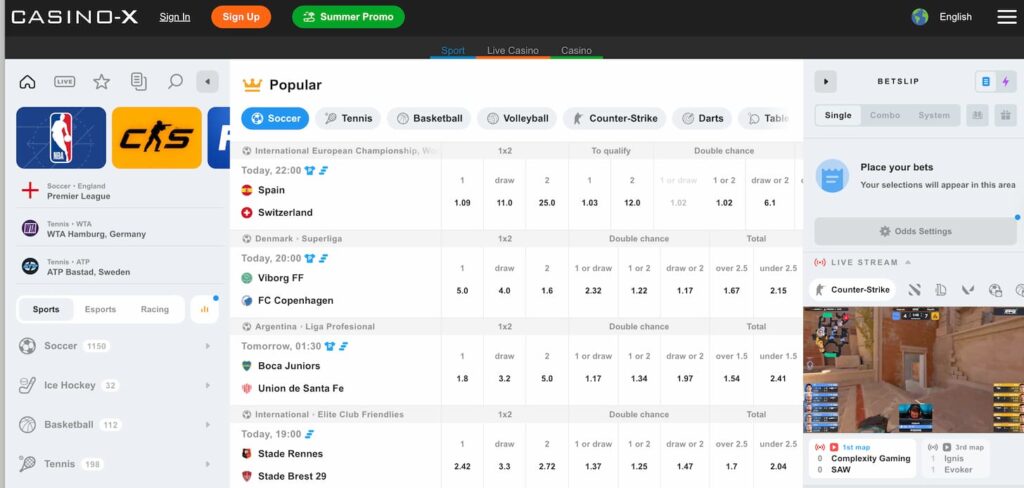
Task: Select the Counter-Strike popular filter chip
Action: (614, 118)
